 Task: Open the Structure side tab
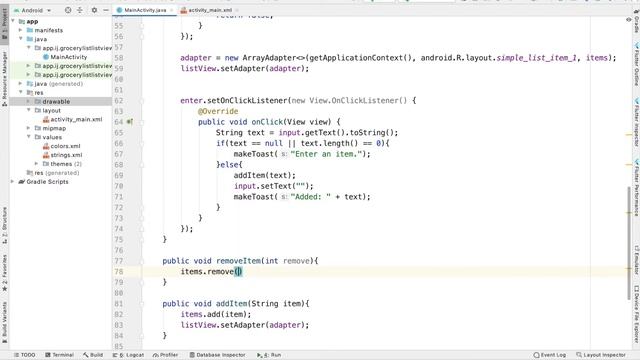coord(4,225)
